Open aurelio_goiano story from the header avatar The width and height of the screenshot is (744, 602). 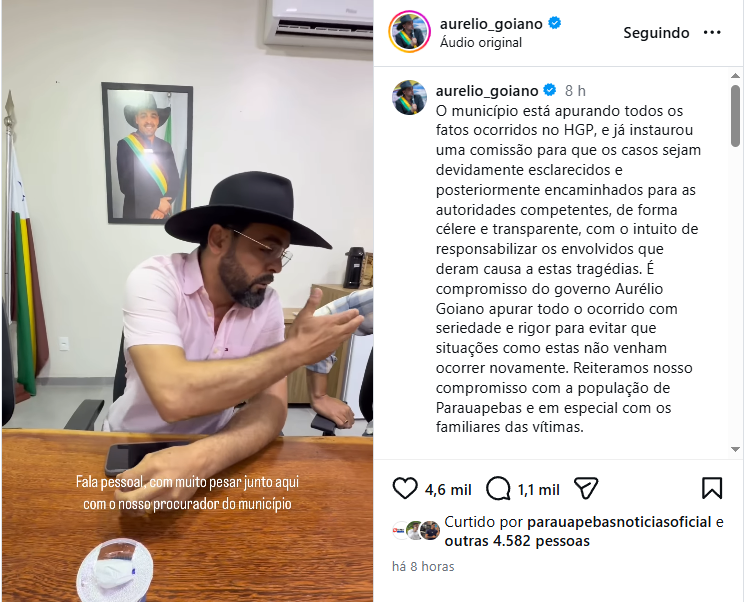tap(409, 32)
